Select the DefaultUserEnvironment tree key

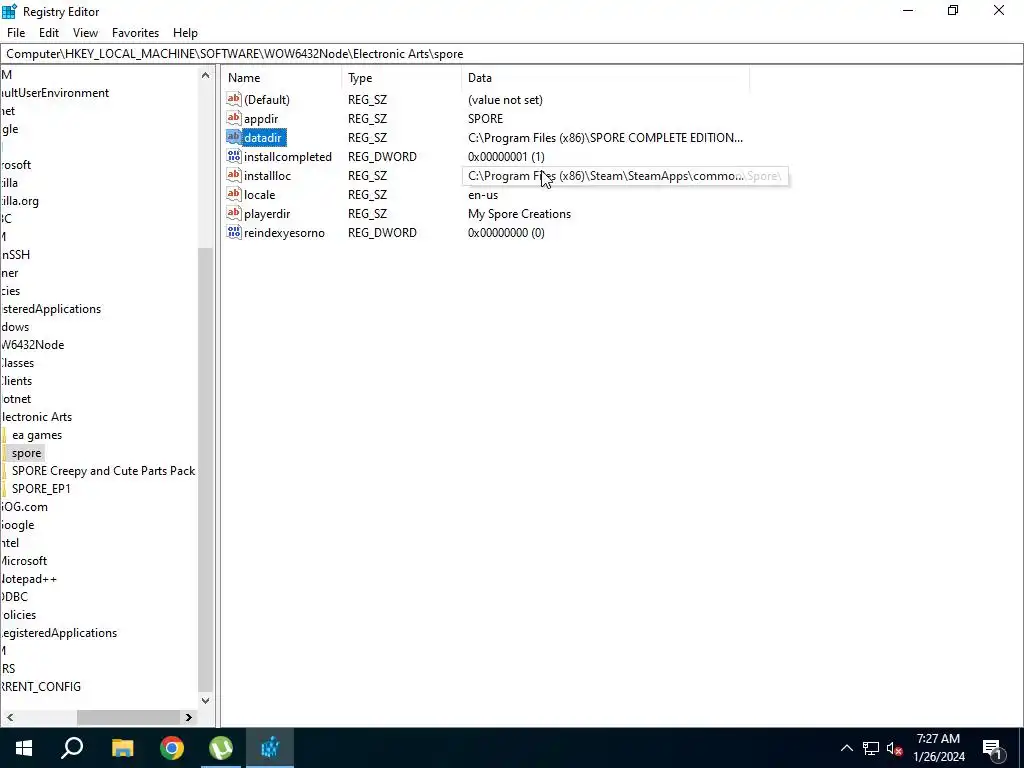point(54,93)
